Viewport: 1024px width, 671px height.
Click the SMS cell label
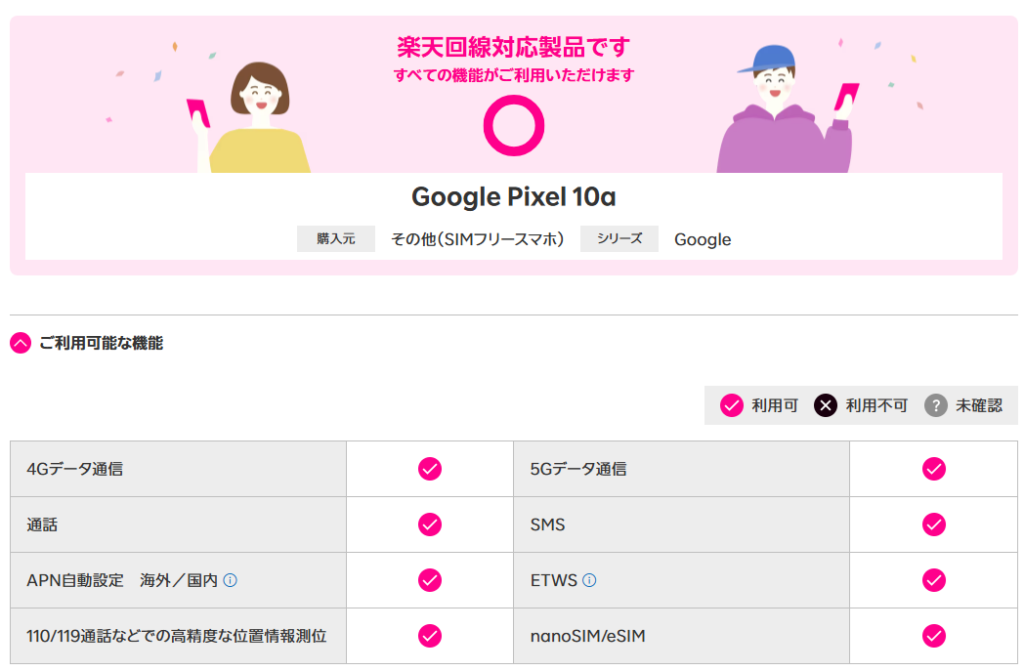[x=547, y=525]
